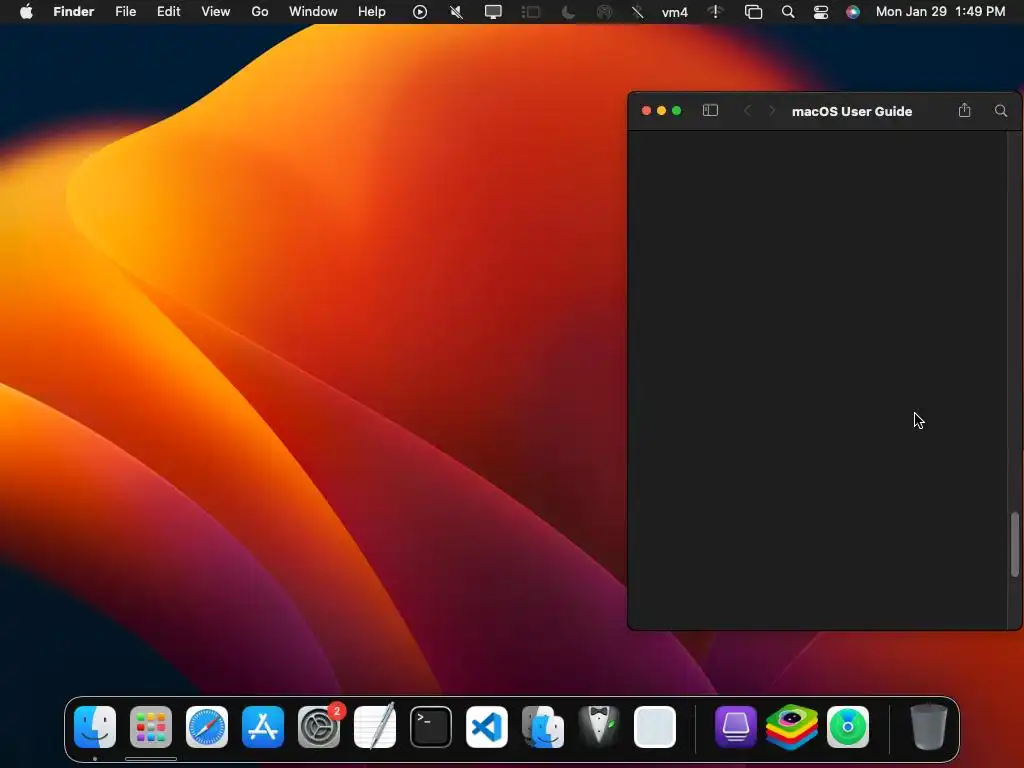Go back in macOS User Guide window
Screen dimensions: 1024x768
747,111
